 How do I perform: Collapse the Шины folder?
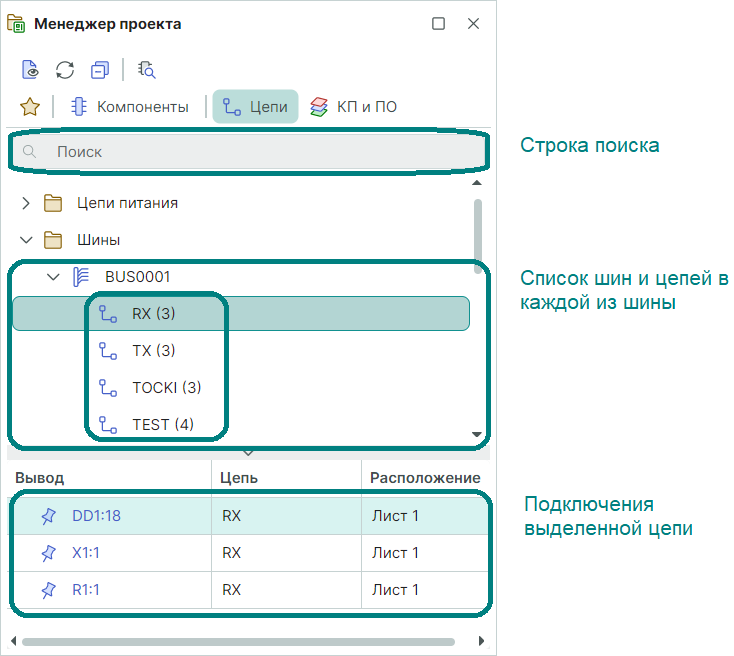27,240
